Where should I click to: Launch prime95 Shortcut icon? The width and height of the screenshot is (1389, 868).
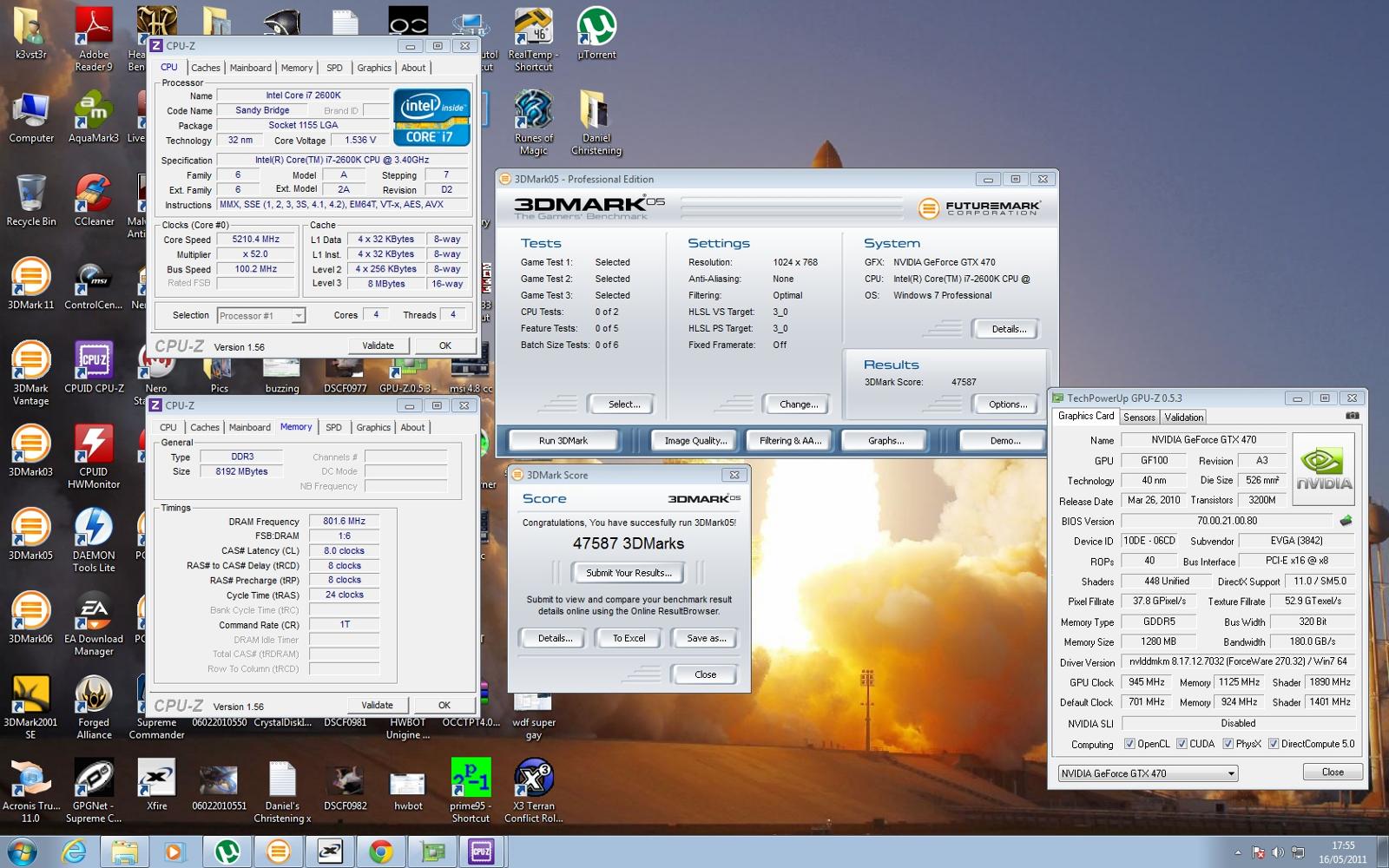click(471, 791)
